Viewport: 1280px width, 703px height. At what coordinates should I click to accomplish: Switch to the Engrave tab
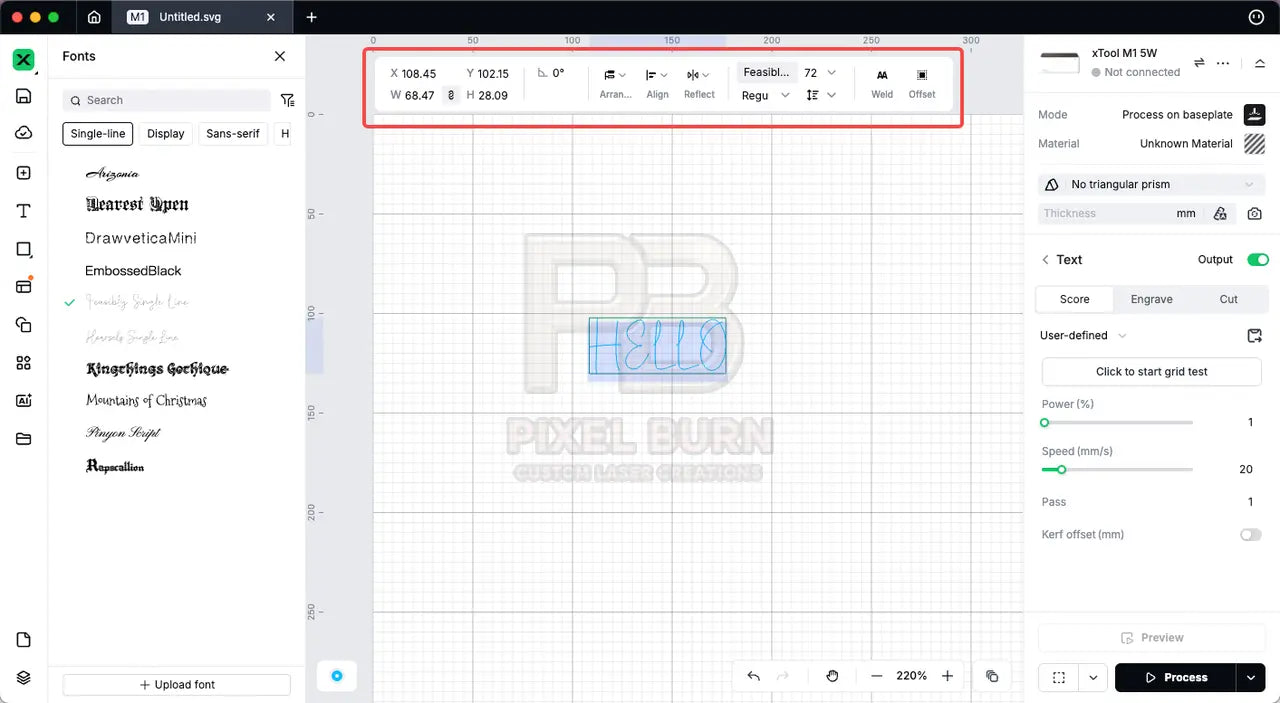tap(1151, 299)
